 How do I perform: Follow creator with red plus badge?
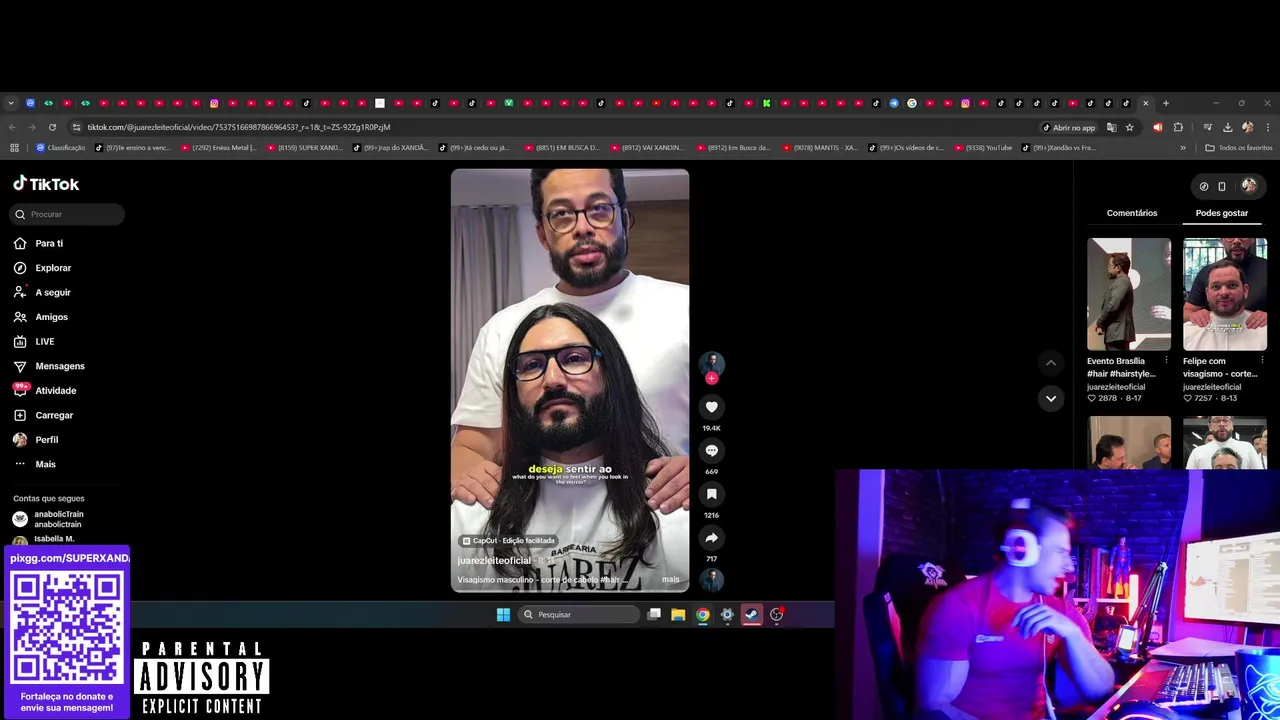pos(711,379)
